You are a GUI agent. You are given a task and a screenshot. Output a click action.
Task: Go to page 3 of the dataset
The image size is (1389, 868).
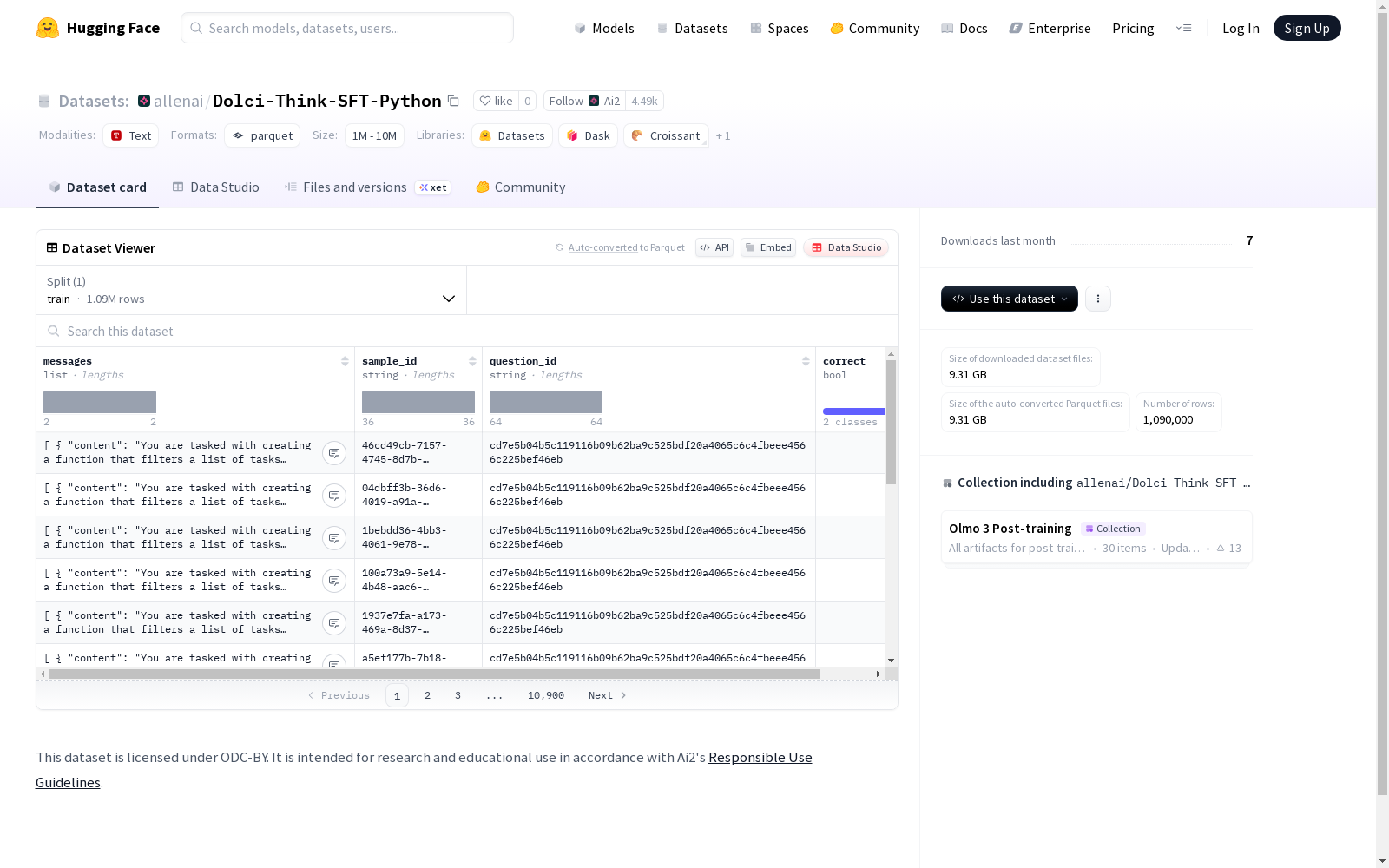[458, 695]
